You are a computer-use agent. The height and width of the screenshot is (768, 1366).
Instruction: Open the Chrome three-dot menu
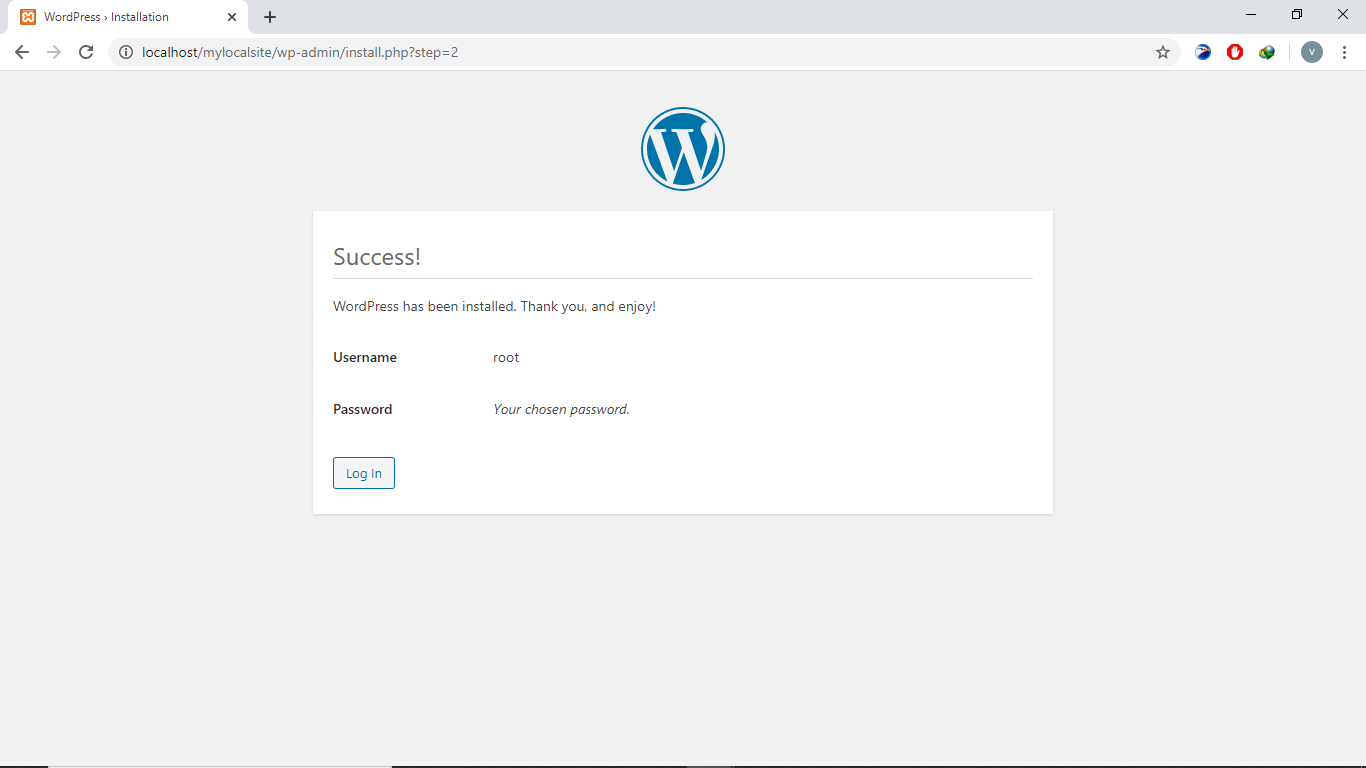click(x=1343, y=52)
